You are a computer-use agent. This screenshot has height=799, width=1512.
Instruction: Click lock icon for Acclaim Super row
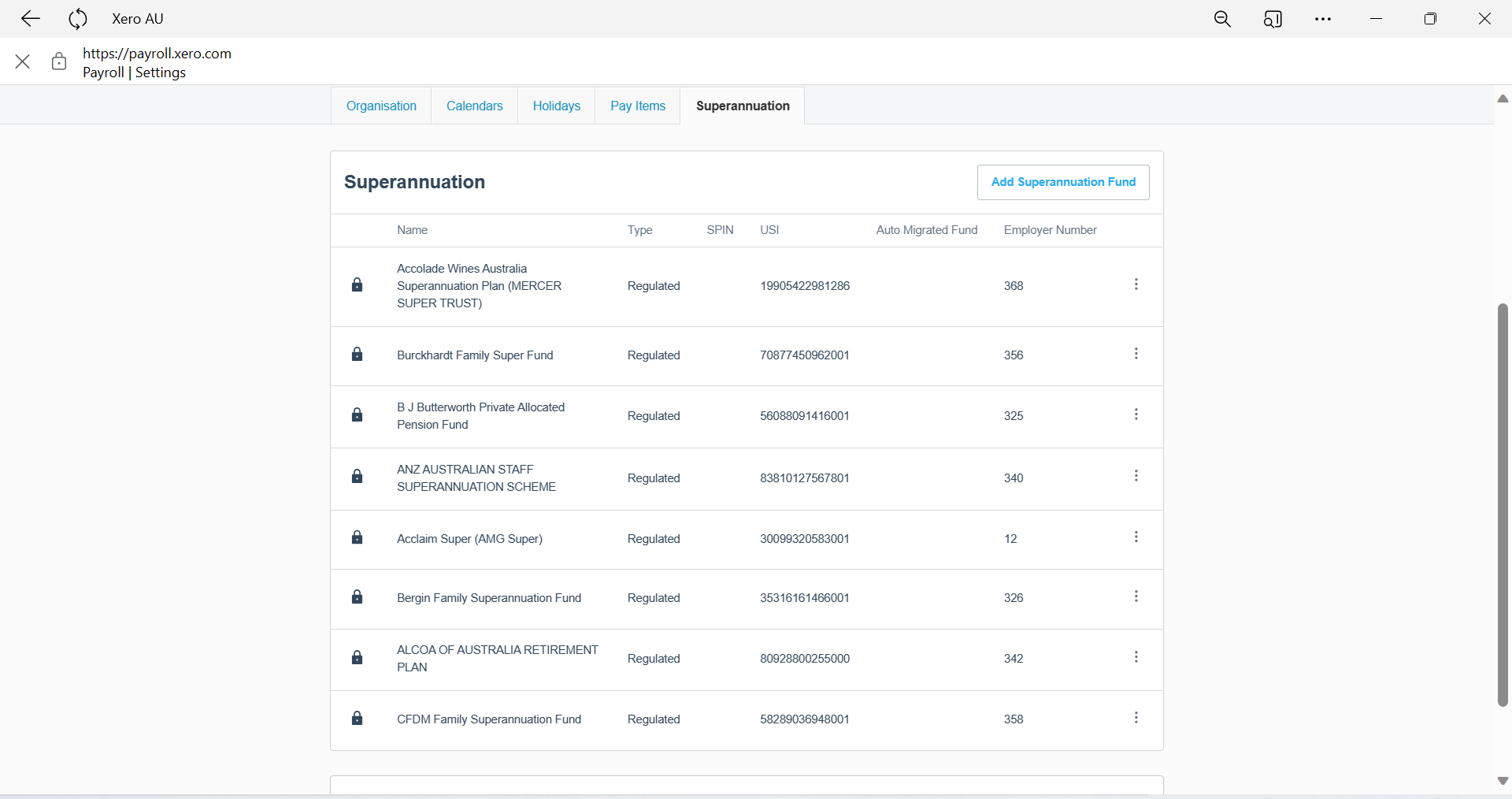[x=357, y=537]
